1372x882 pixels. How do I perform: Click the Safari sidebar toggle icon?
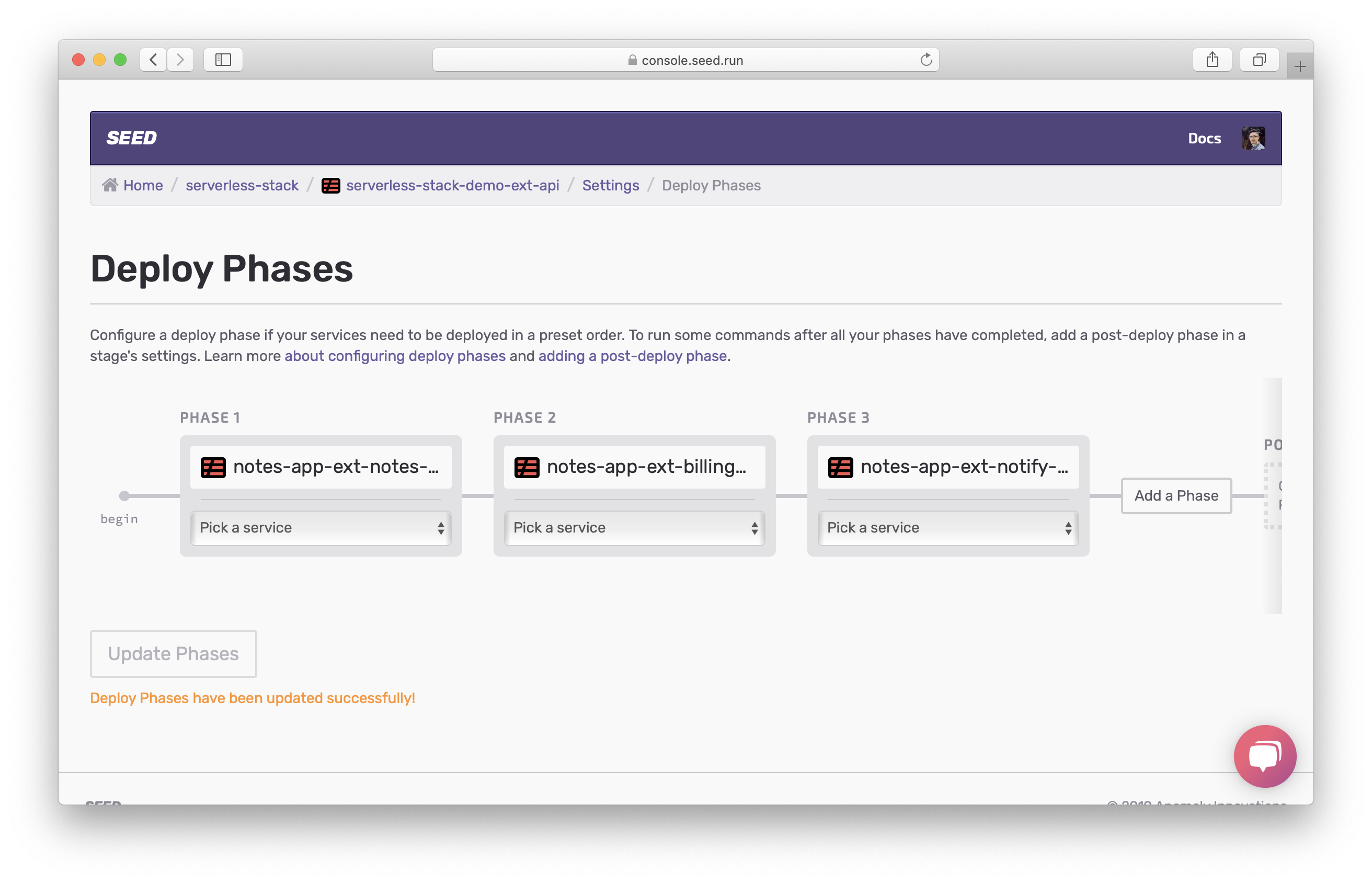[x=223, y=60]
